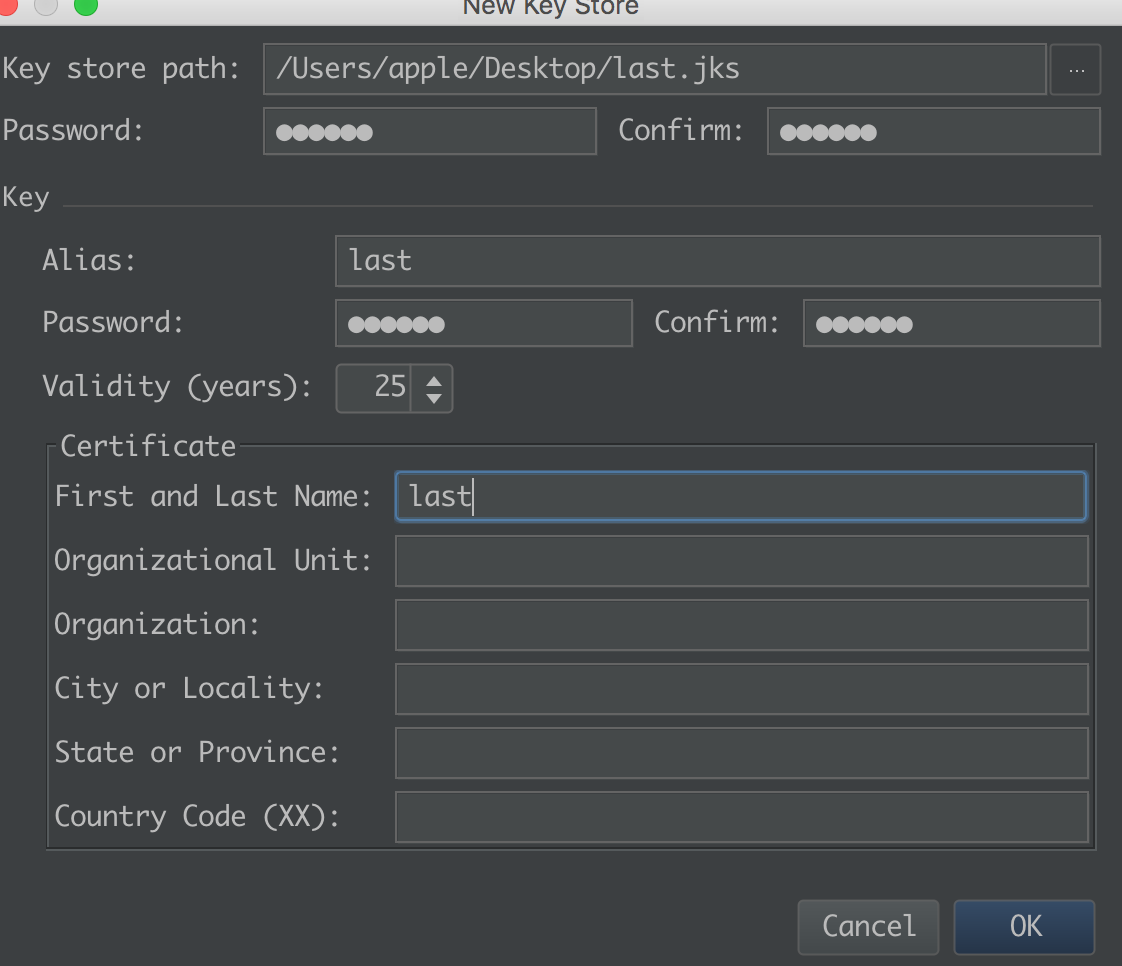Select the key Confirm password field

tap(952, 323)
